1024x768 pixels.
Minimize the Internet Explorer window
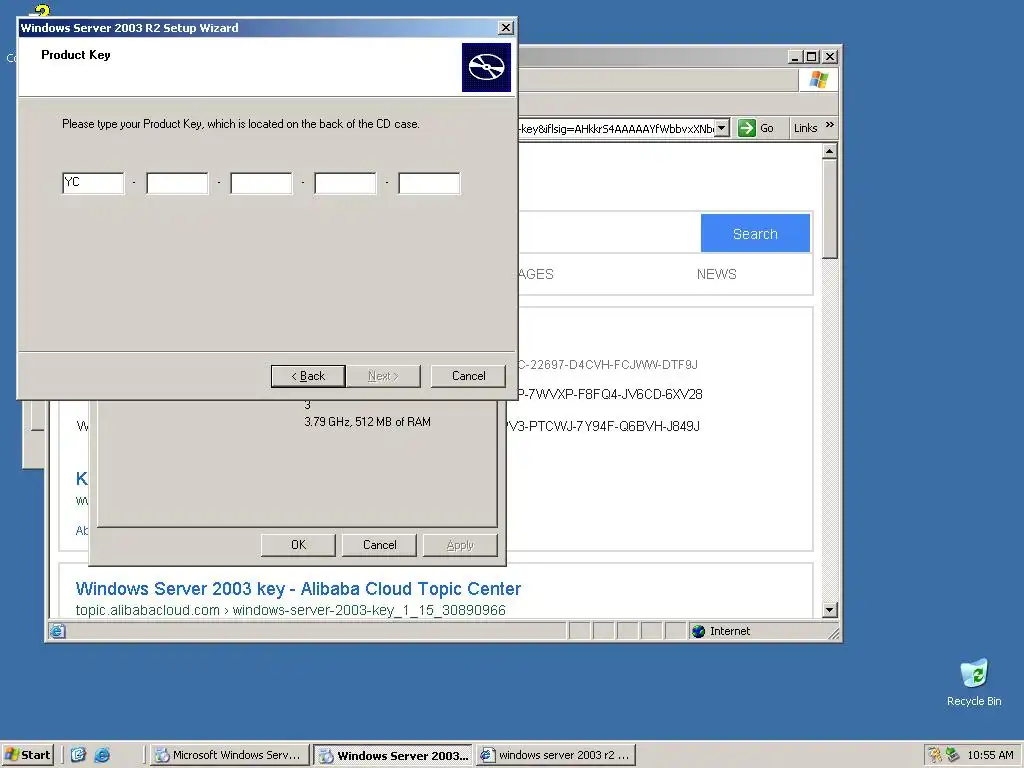coord(795,57)
